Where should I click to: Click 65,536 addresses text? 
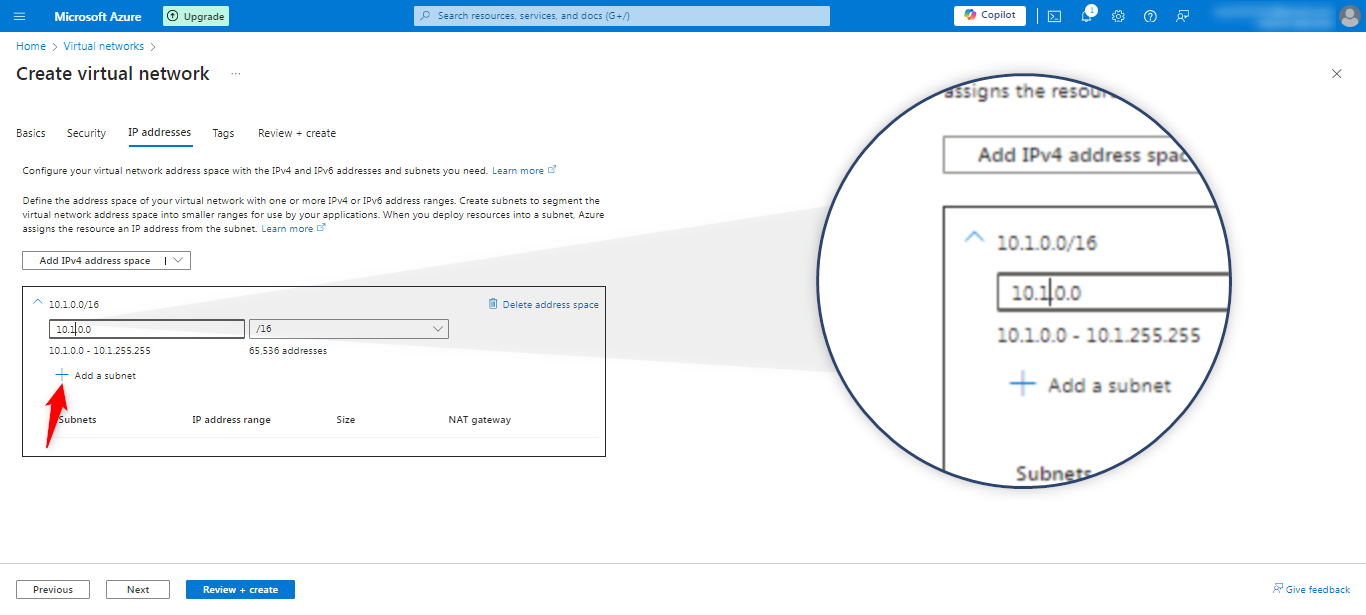[288, 351]
